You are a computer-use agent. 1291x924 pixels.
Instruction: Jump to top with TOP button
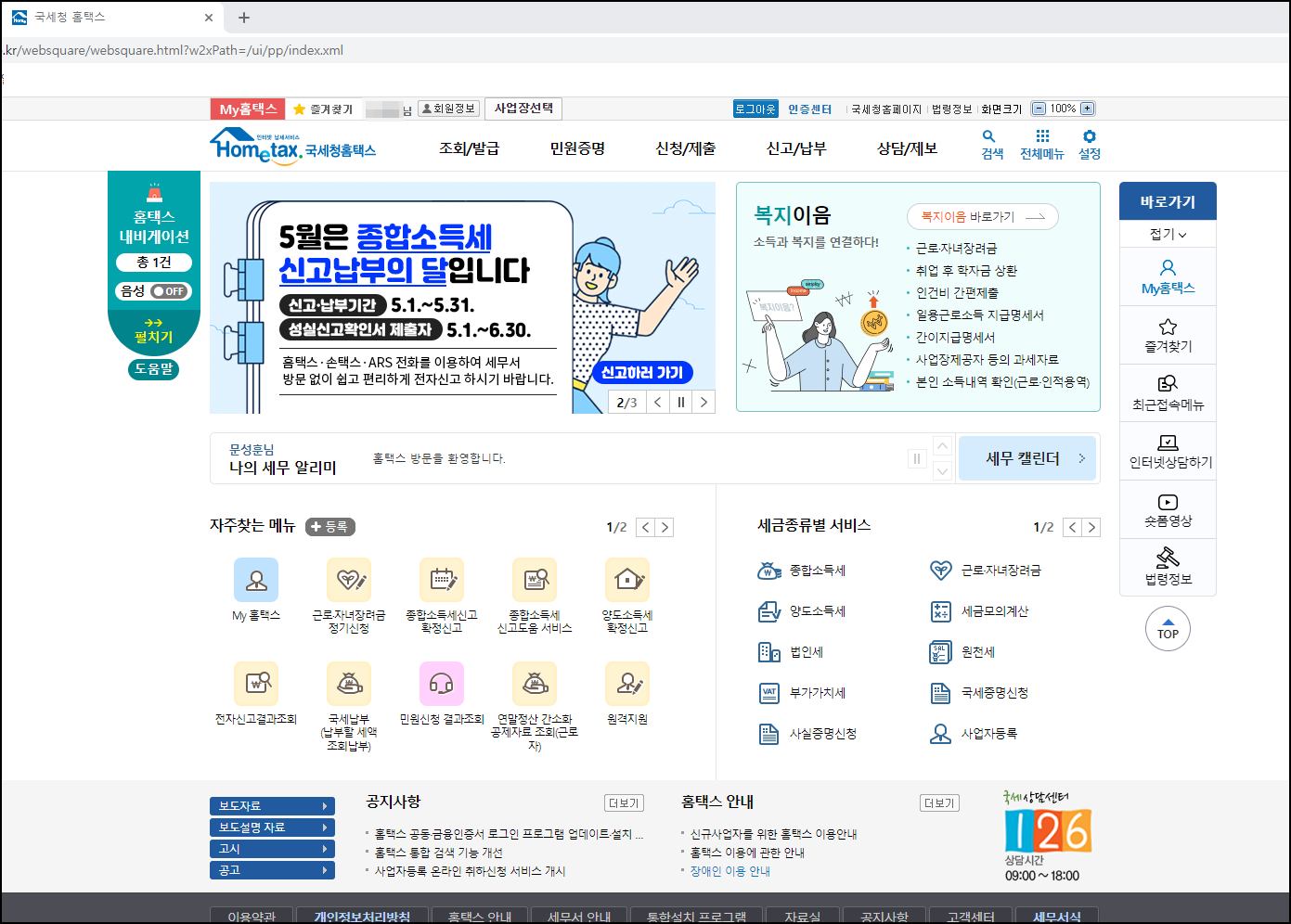(1168, 629)
